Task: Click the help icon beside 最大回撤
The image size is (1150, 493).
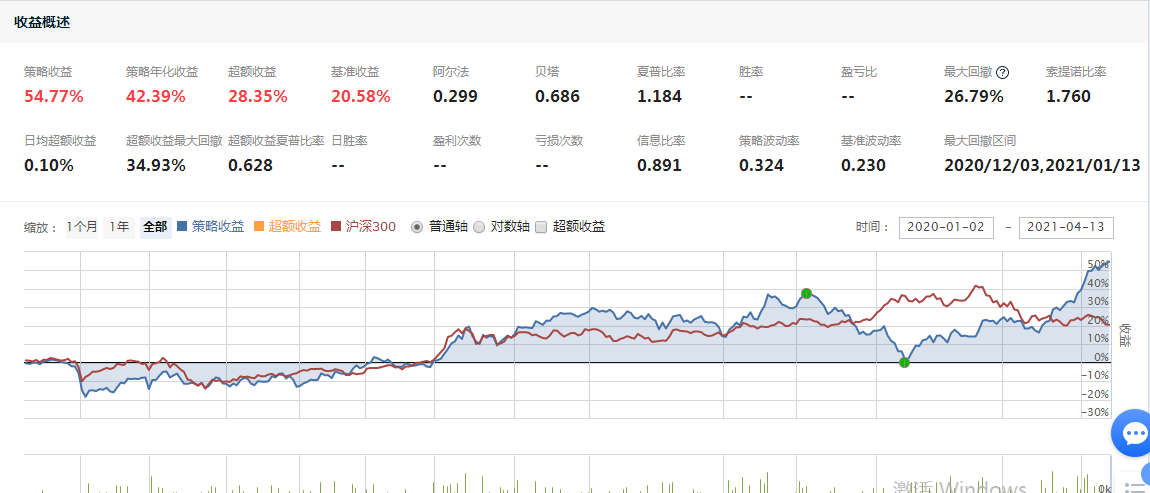Action: pyautogui.click(x=1002, y=73)
